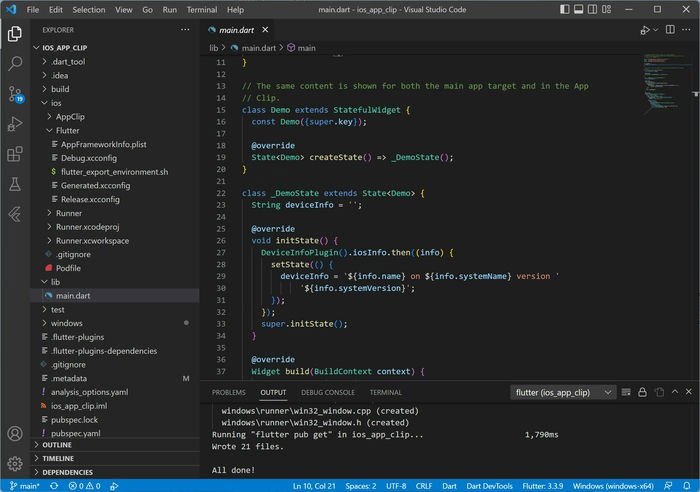Open Source Control view with badge
This screenshot has width=700, height=492.
[15, 94]
